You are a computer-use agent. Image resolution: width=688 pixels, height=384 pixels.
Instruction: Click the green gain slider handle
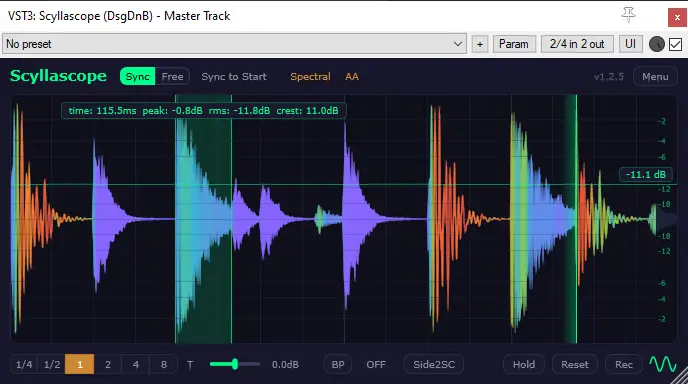(x=235, y=364)
